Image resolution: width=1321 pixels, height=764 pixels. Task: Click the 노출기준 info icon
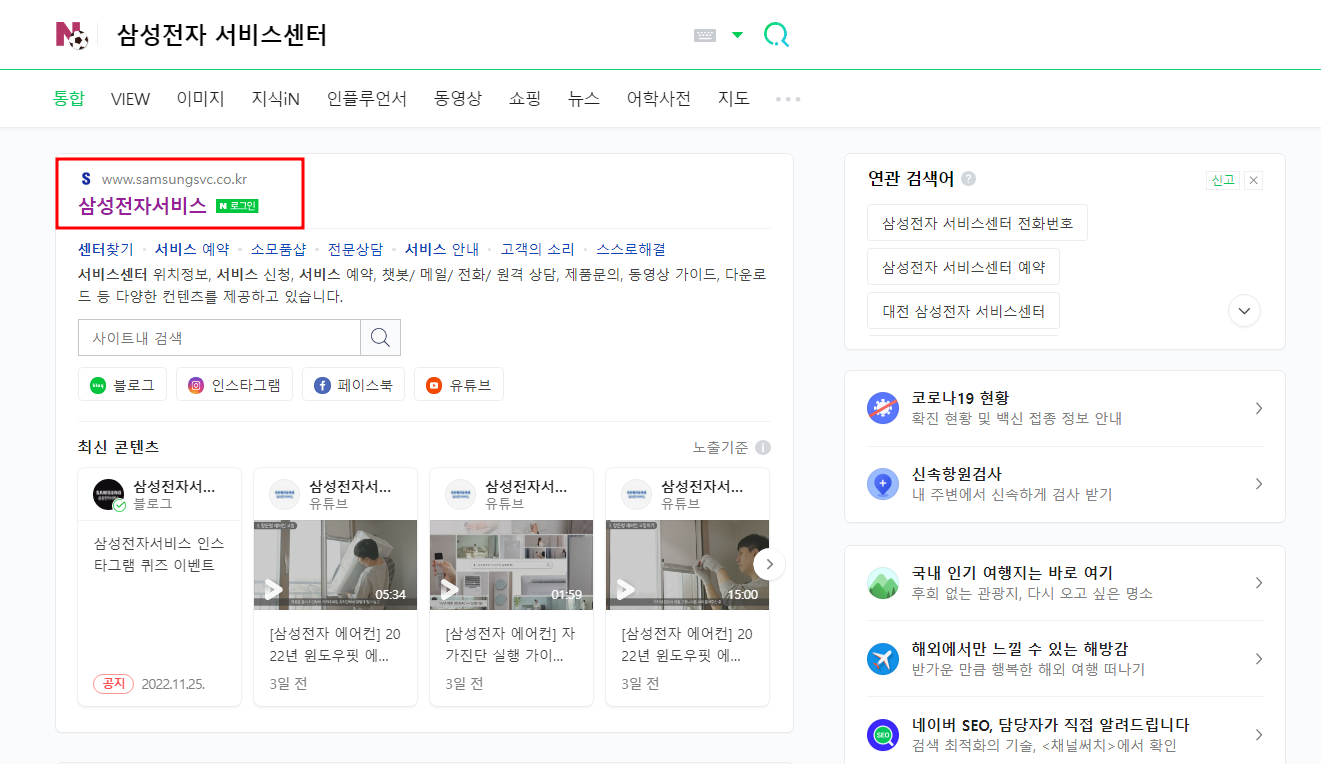pos(762,447)
